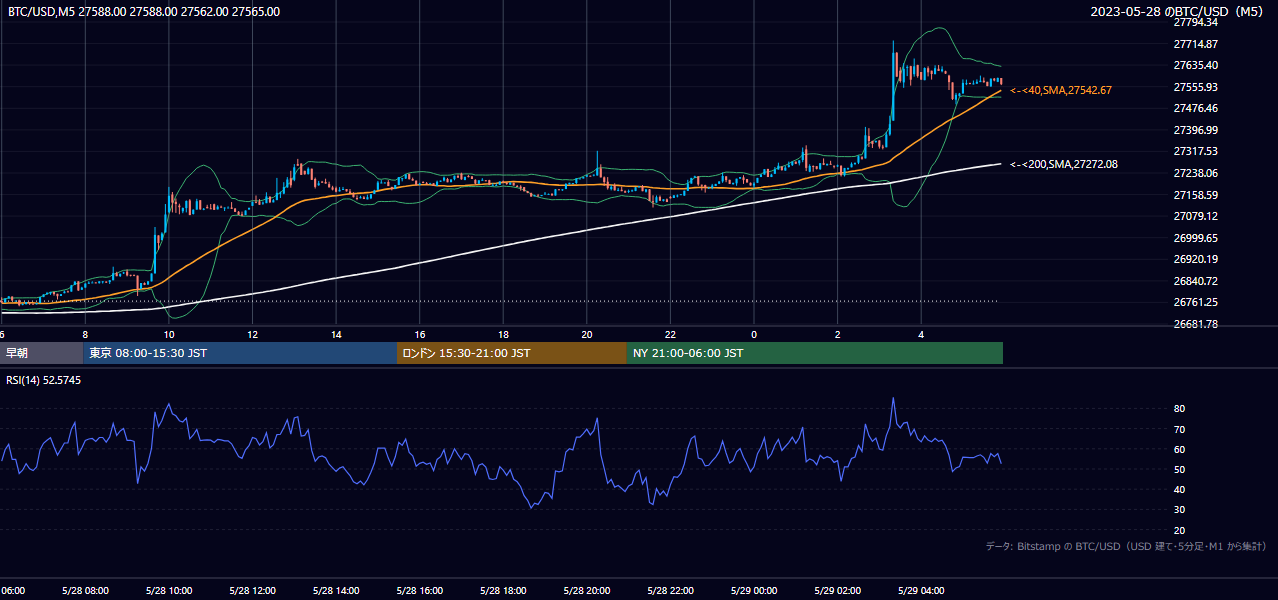Click bottom time label 5/28 16:00

point(420,591)
